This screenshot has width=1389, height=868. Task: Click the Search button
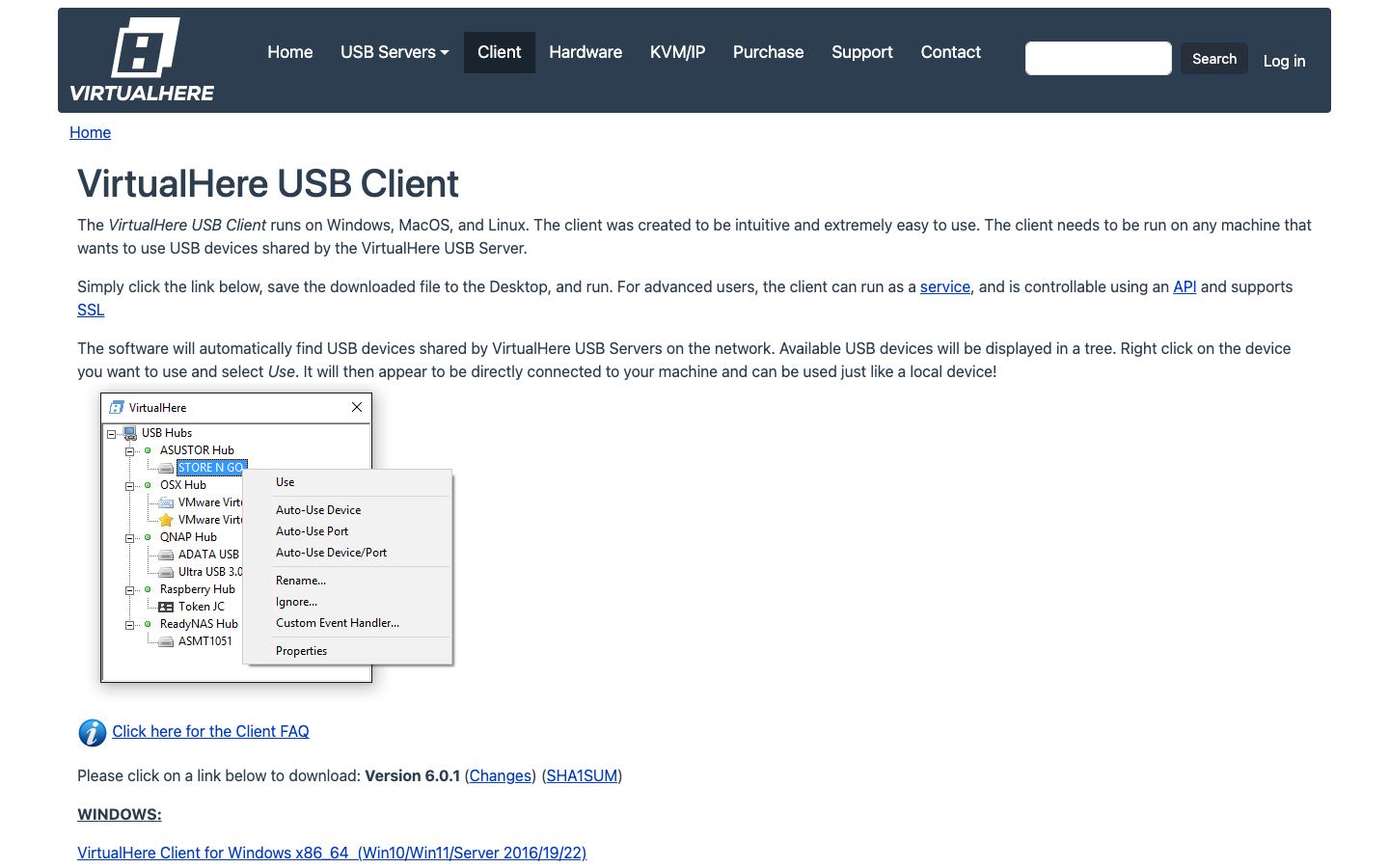pos(1214,59)
